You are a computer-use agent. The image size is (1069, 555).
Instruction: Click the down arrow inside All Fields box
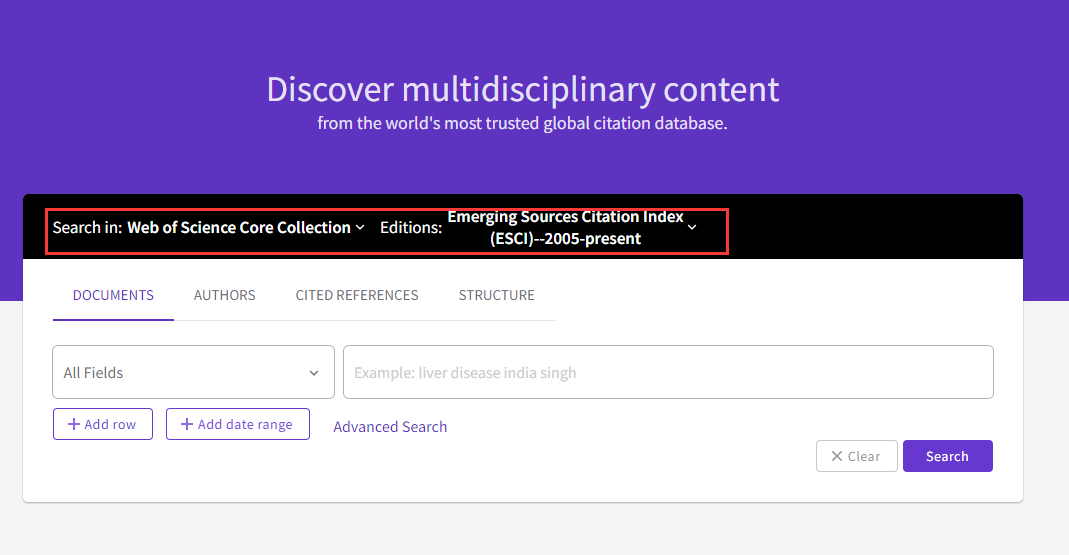[x=314, y=373]
